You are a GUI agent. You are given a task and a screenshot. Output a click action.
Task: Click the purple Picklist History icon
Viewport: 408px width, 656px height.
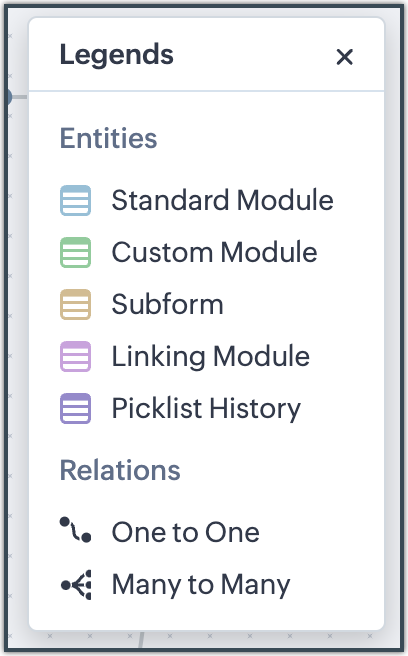tap(75, 408)
